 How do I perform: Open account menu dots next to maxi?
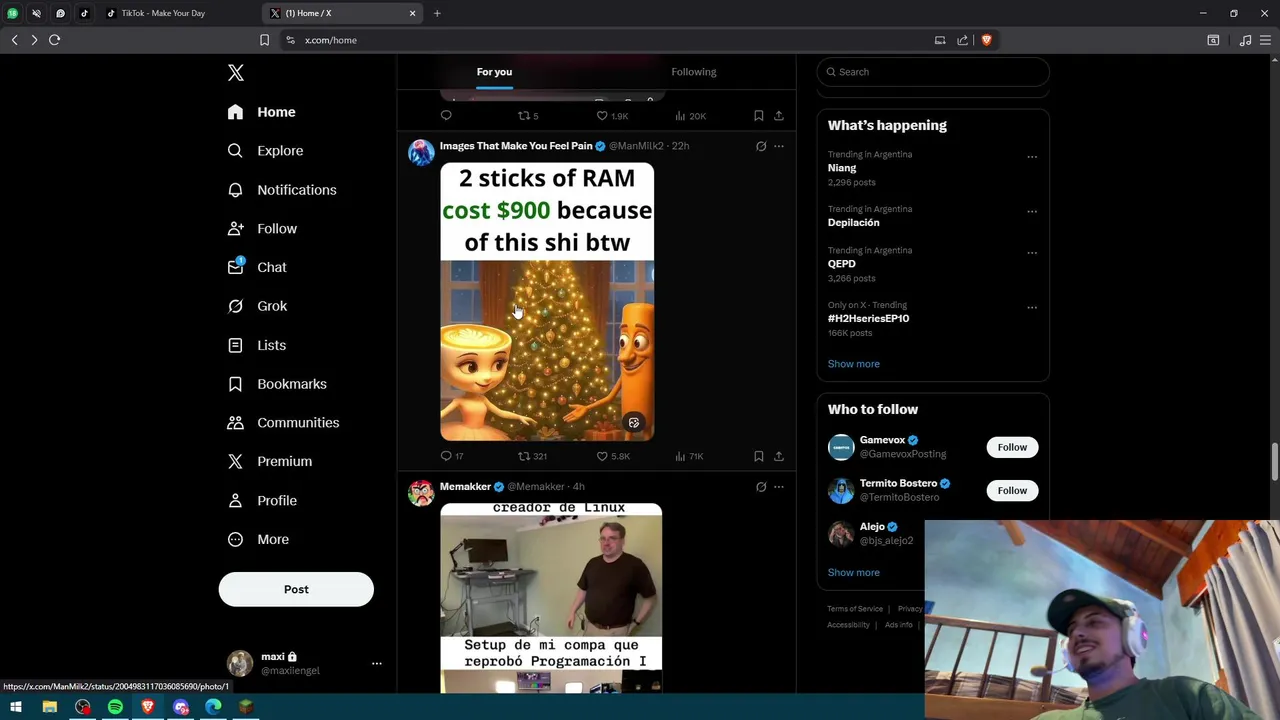point(377,663)
